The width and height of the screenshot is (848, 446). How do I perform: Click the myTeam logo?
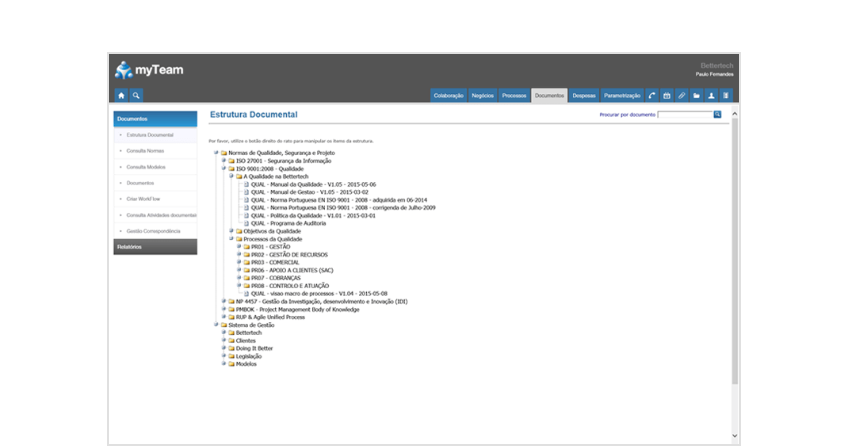click(x=141, y=70)
